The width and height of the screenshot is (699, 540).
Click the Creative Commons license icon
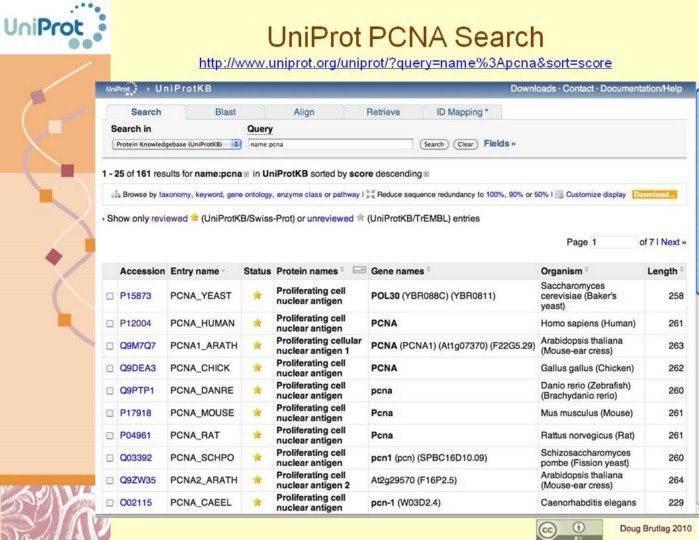tap(546, 527)
